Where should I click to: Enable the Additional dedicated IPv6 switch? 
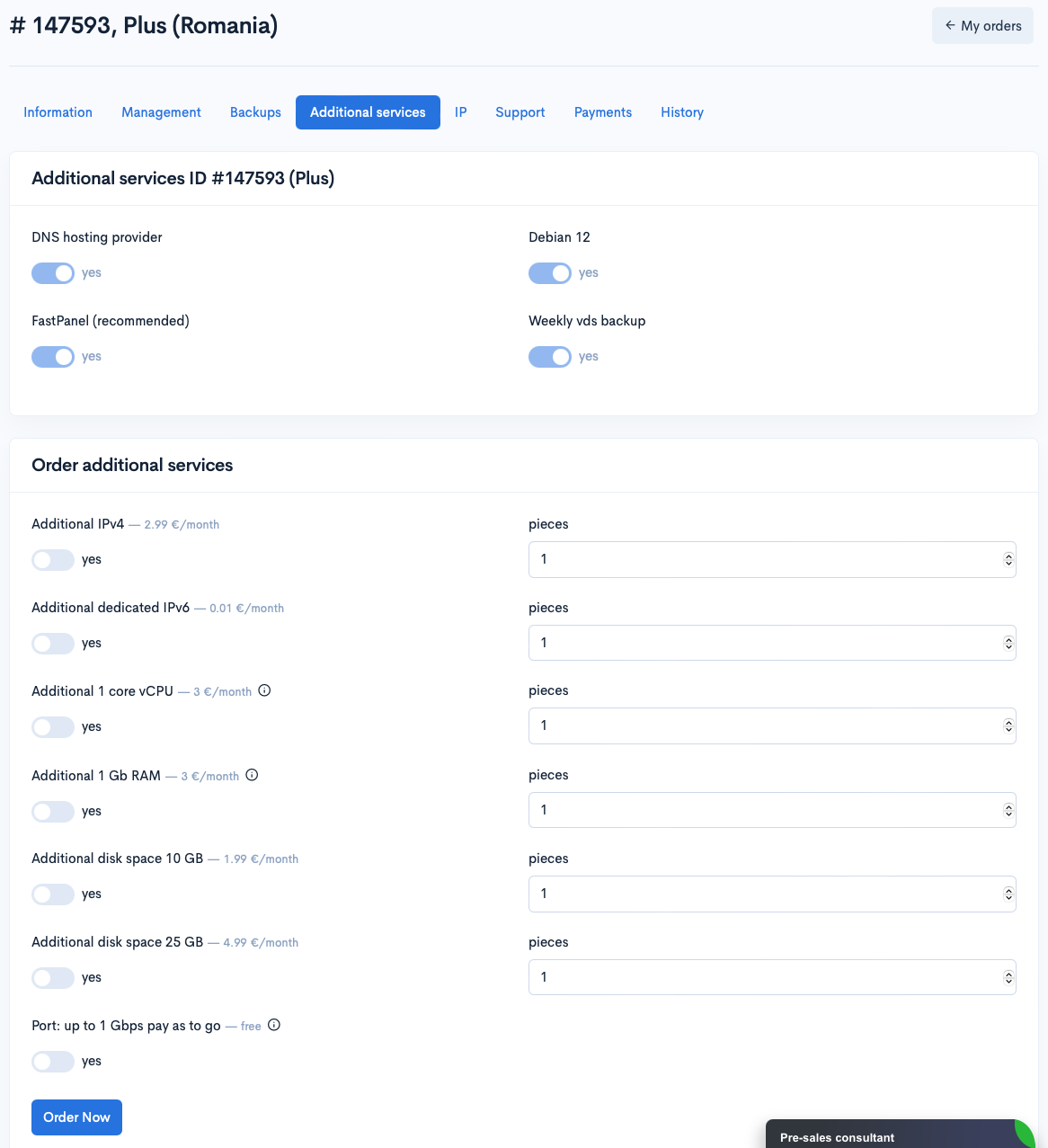pos(53,644)
